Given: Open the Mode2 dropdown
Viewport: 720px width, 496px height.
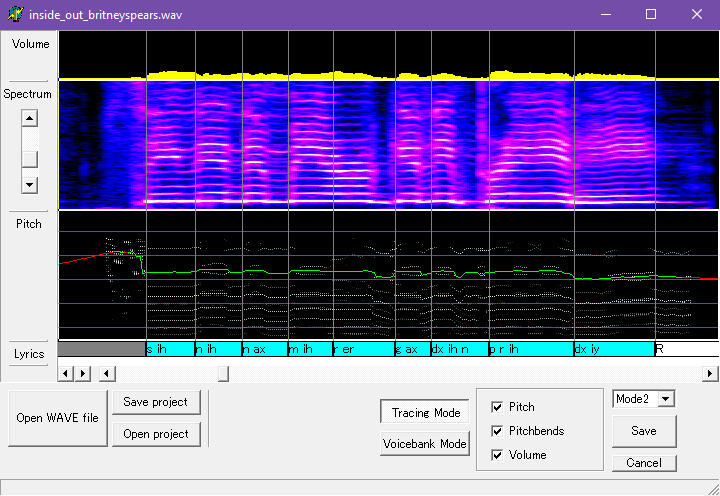Looking at the screenshot, I should [667, 399].
